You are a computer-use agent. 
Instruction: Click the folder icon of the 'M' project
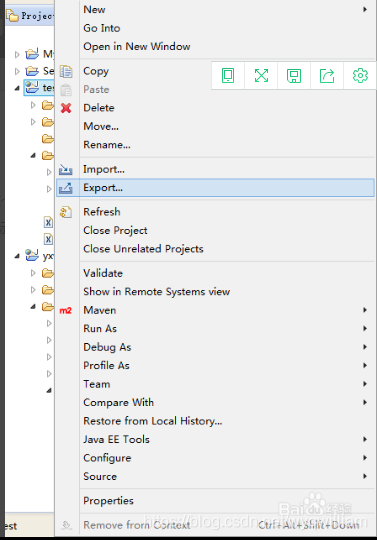tap(32, 54)
